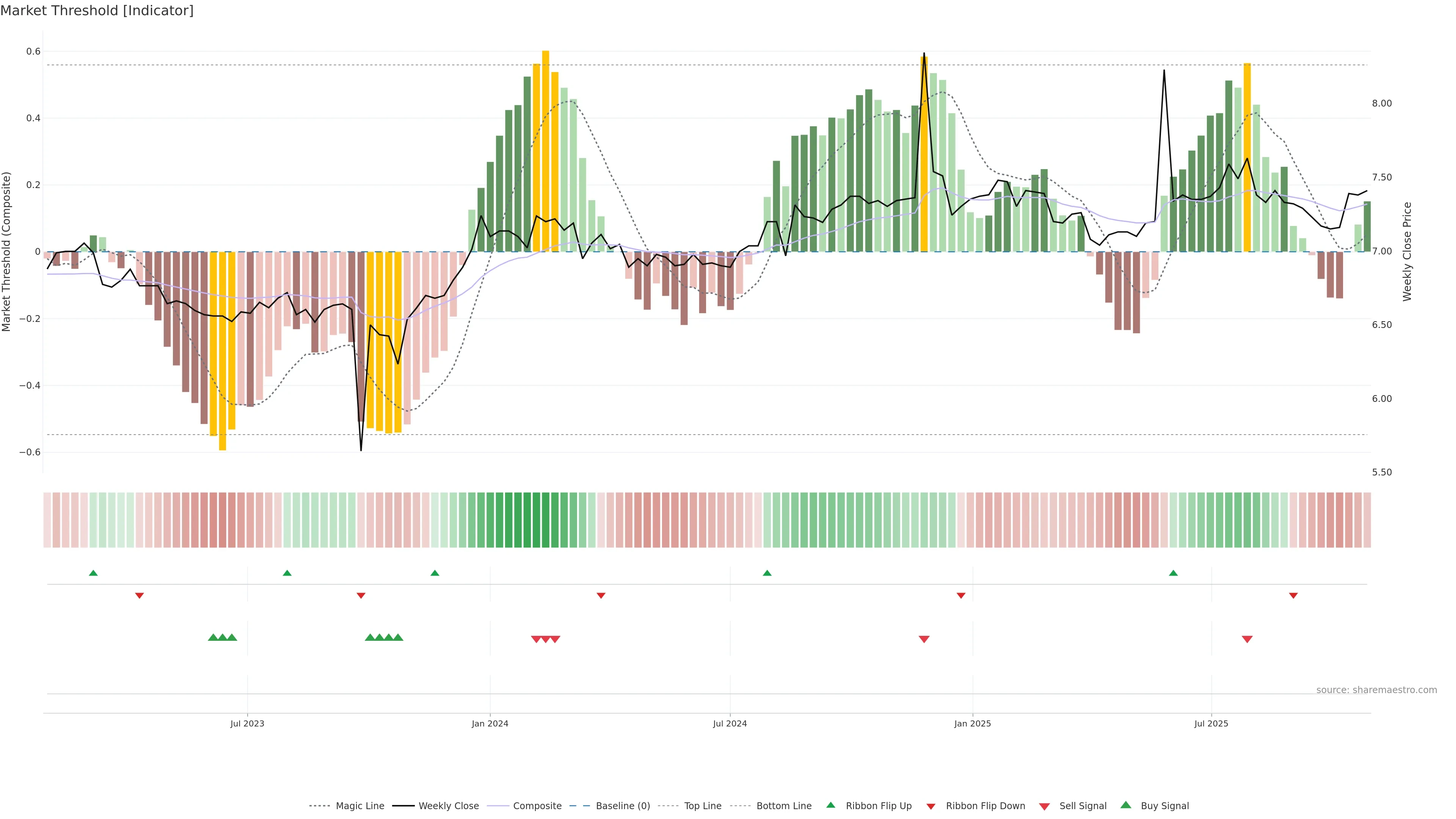Viewport: 1456px width, 819px height.
Task: Click the Buy Signal legend triangle
Action: click(1126, 805)
